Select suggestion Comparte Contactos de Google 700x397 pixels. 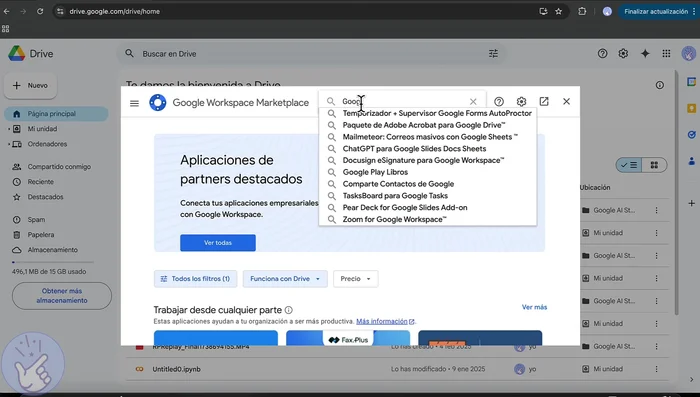click(x=428, y=184)
